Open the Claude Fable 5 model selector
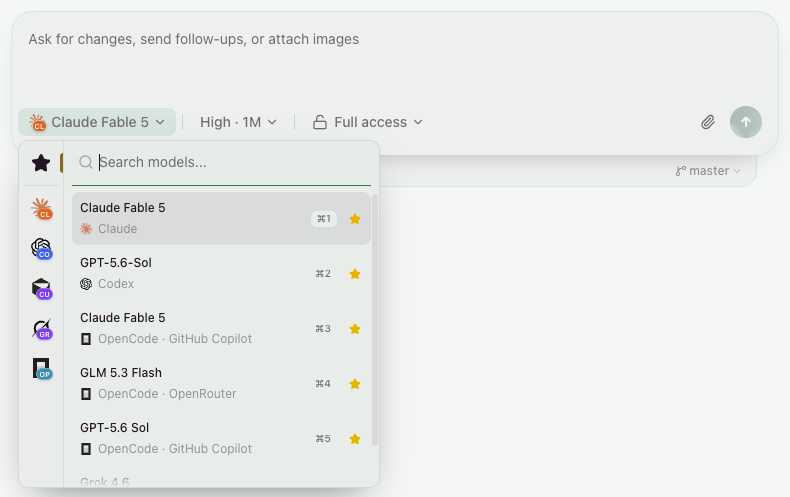Image resolution: width=790 pixels, height=497 pixels. point(97,122)
